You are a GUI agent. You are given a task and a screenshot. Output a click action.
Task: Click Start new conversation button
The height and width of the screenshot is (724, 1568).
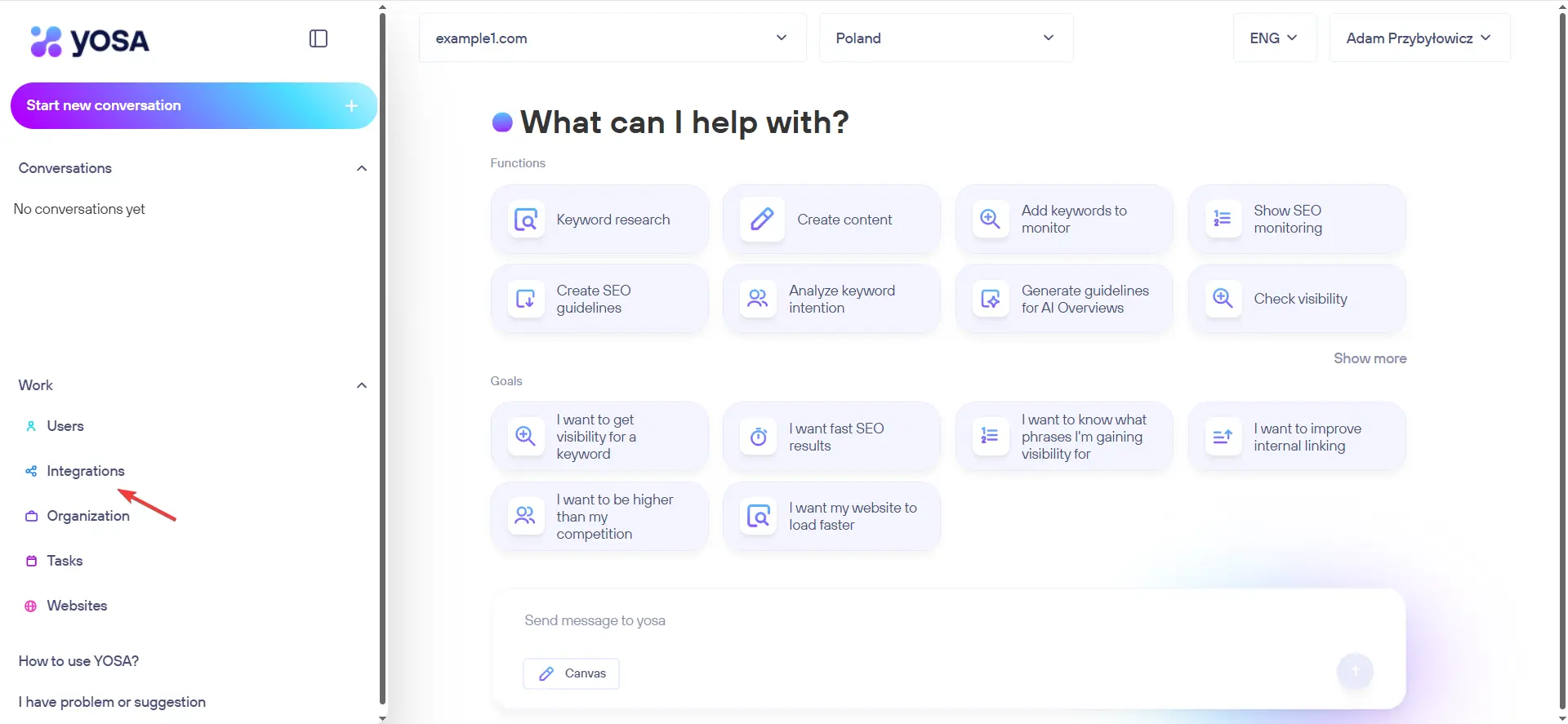click(194, 105)
